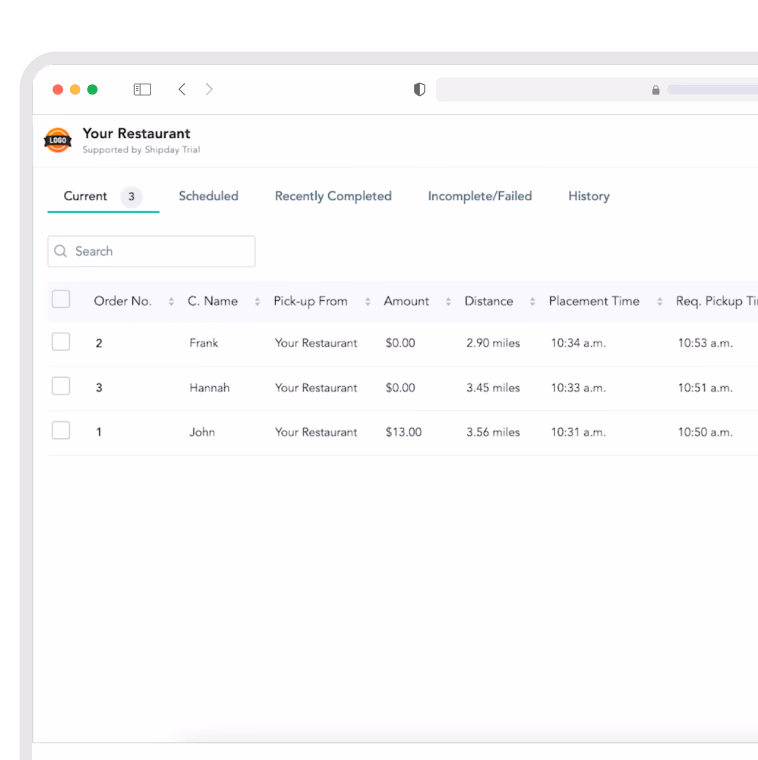
Task: Tick the select-all checkbox in table header
Action: pos(61,299)
